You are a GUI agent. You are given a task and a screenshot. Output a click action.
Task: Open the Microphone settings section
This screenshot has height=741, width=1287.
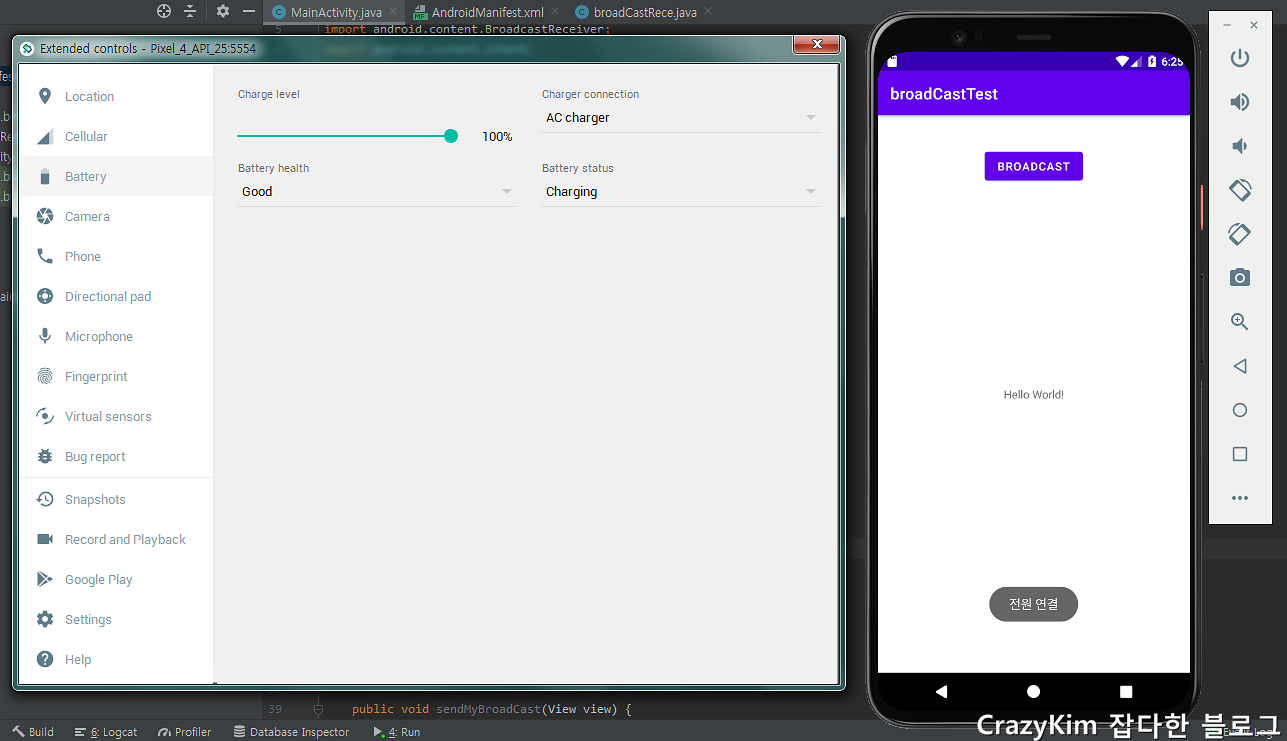pyautogui.click(x=116, y=337)
